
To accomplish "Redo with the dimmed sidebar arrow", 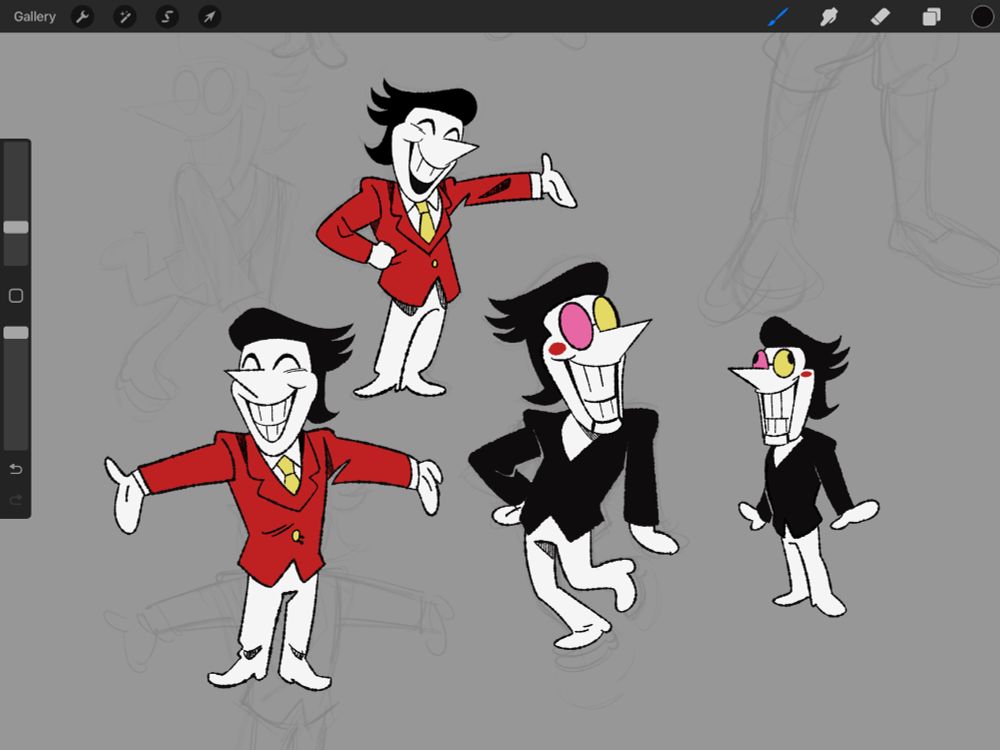I will [16, 499].
